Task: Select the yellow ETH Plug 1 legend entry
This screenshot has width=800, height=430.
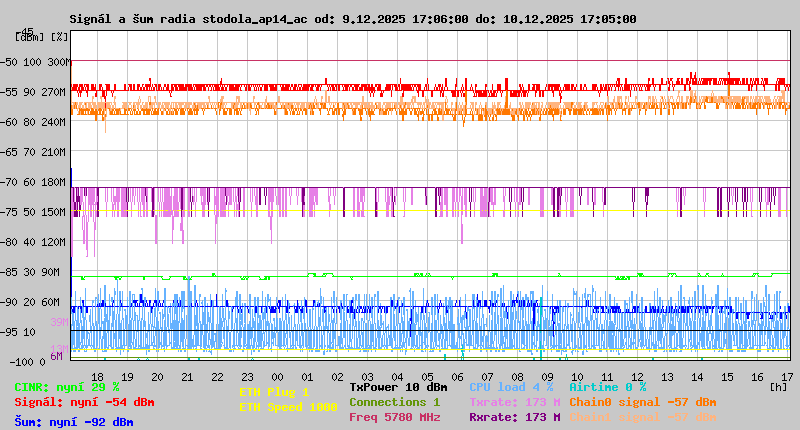Action: (274, 393)
